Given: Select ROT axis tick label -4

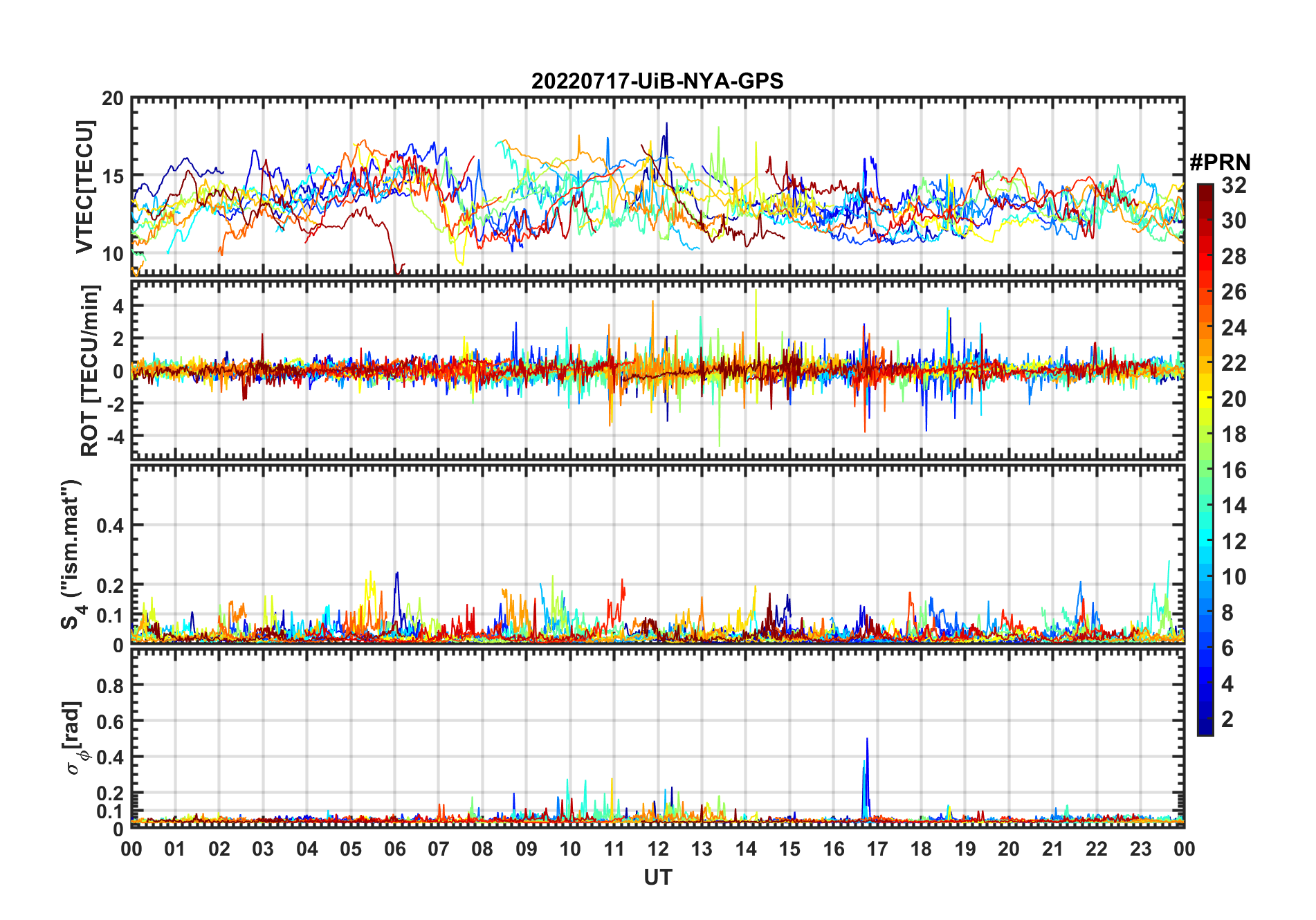Looking at the screenshot, I should pos(114,436).
